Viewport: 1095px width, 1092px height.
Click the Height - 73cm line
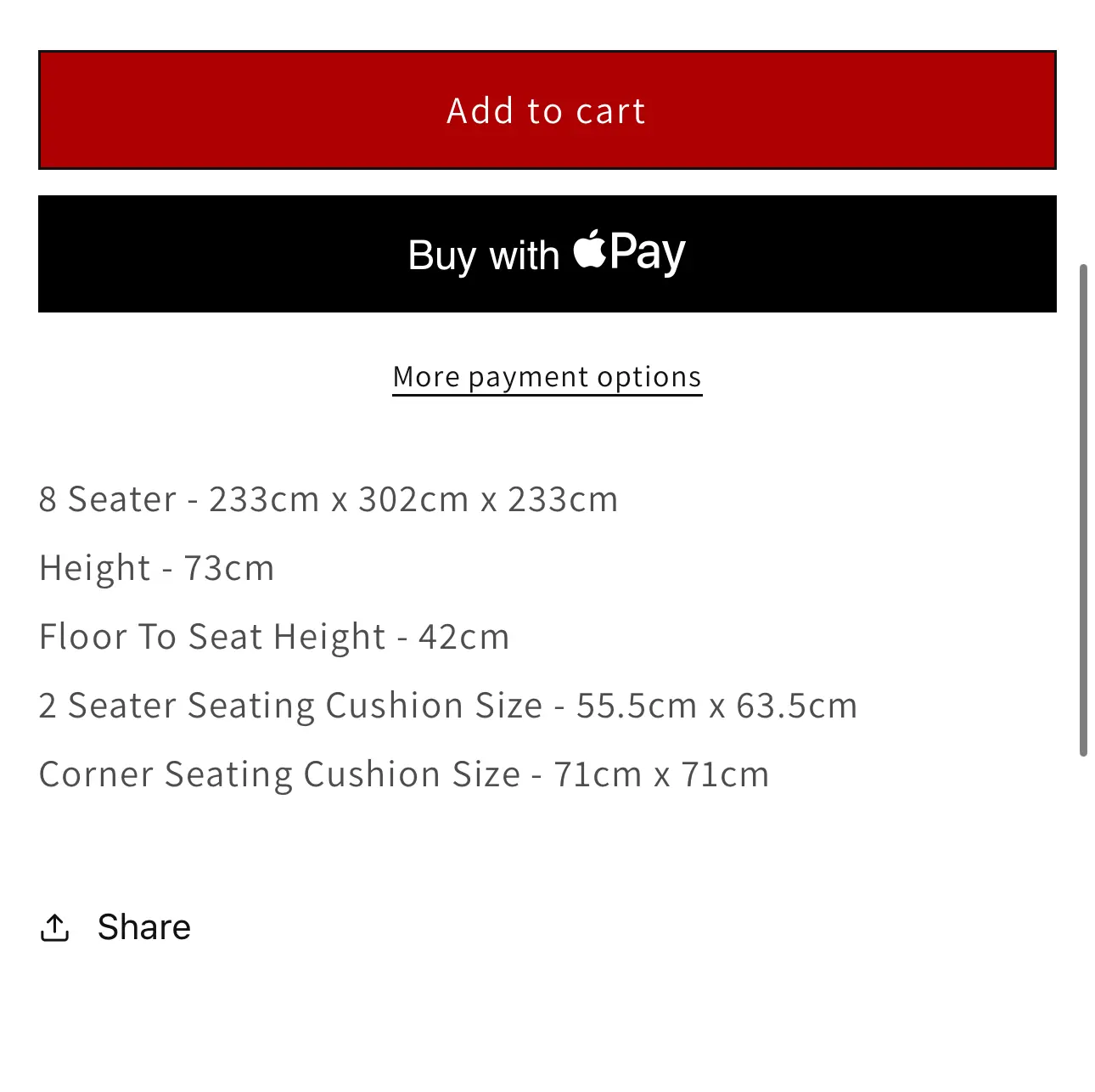pyautogui.click(x=157, y=568)
